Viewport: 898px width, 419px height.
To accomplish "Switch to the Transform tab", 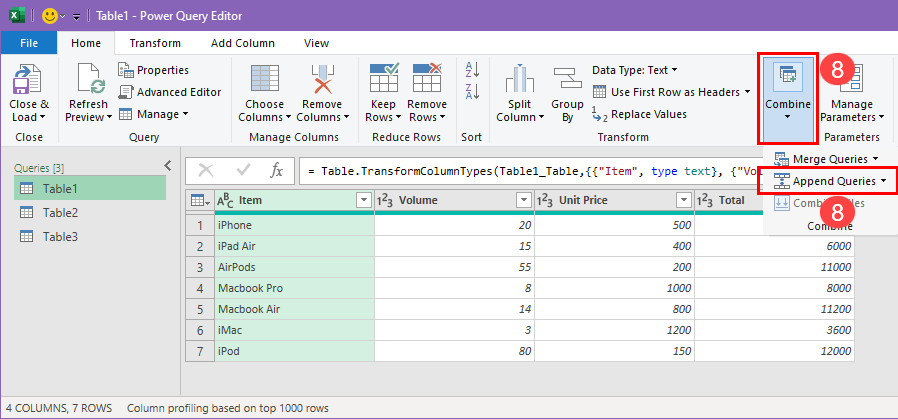I will pos(155,43).
